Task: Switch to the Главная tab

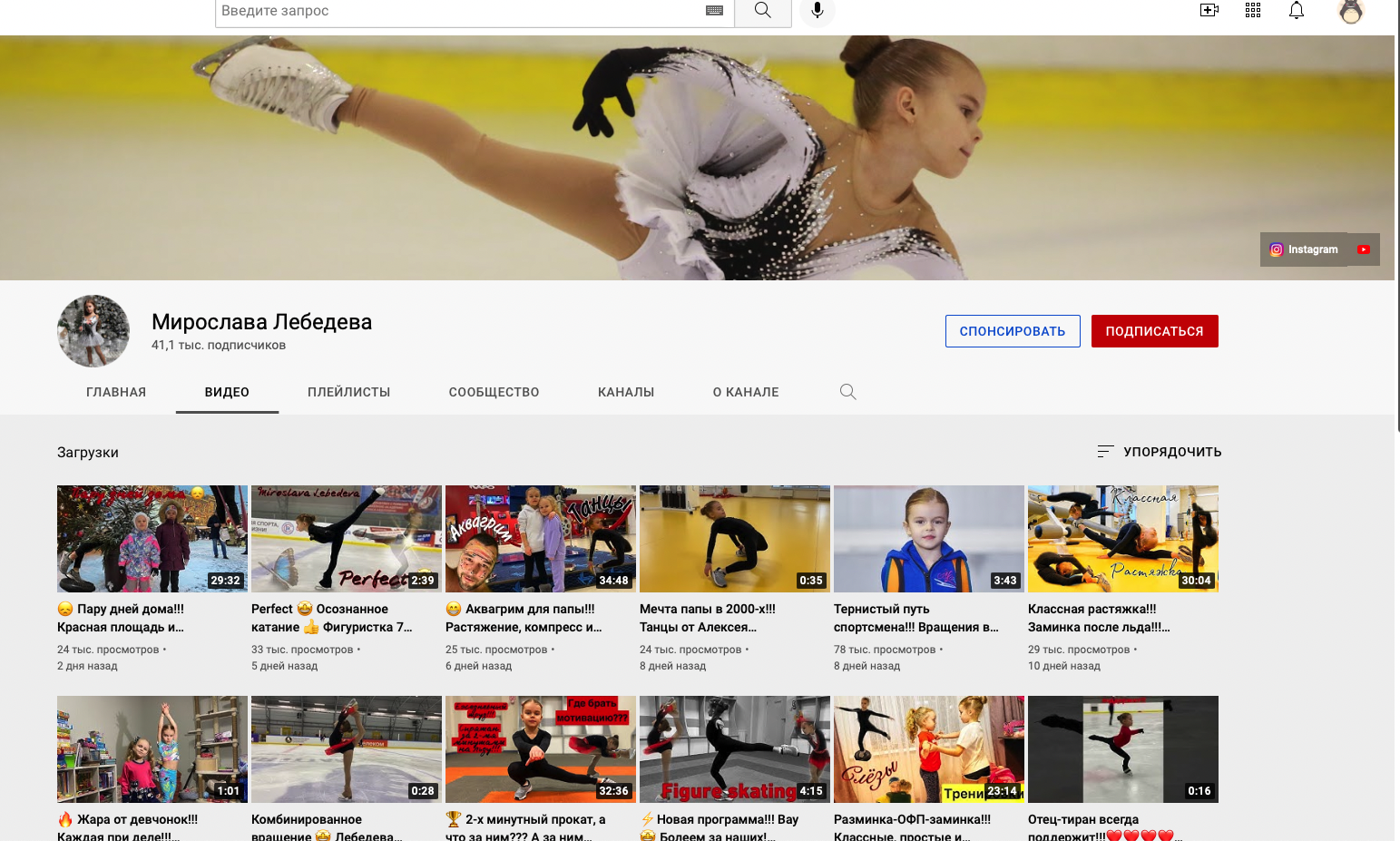Action: pyautogui.click(x=116, y=392)
